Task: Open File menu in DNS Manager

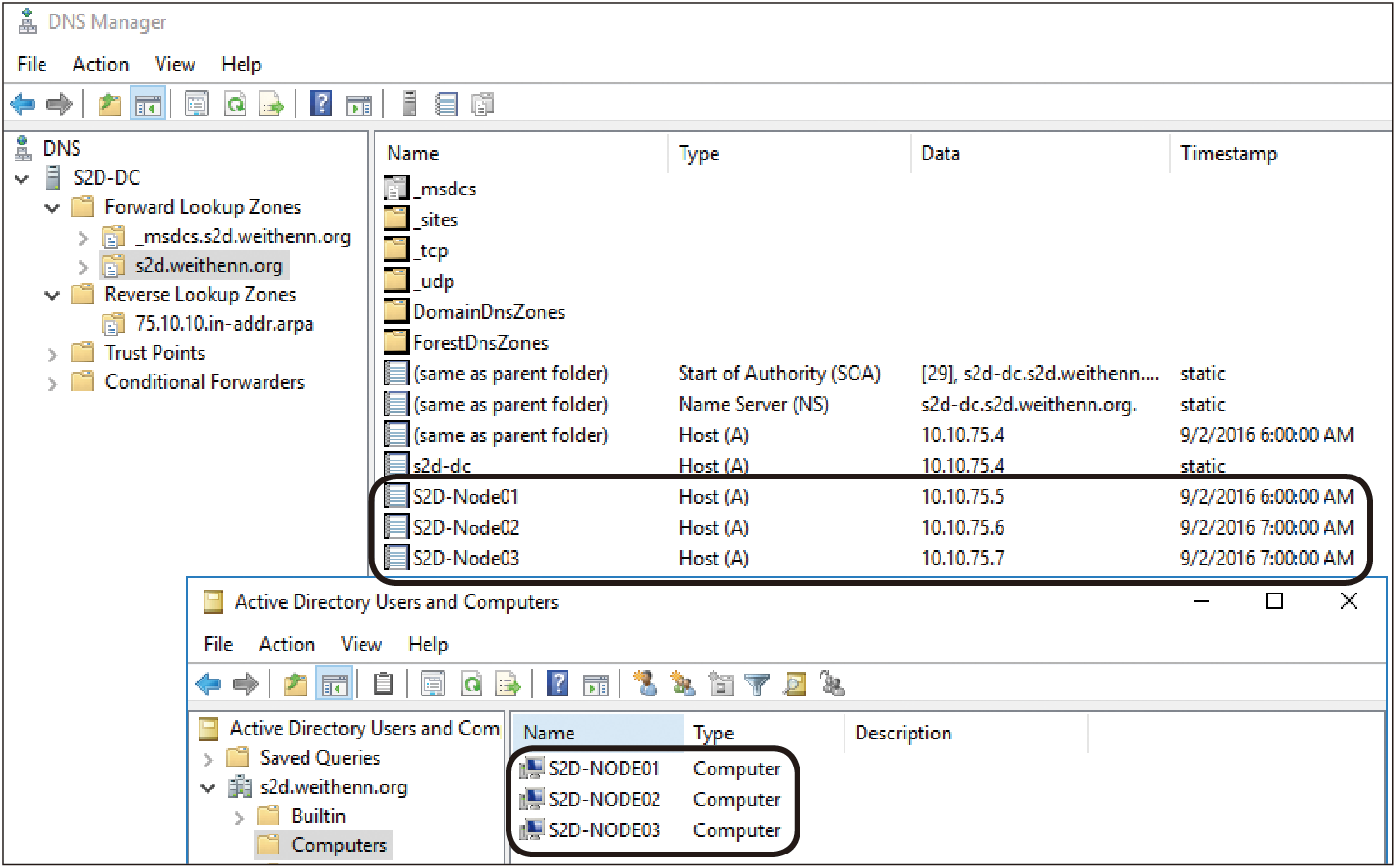Action: (32, 64)
